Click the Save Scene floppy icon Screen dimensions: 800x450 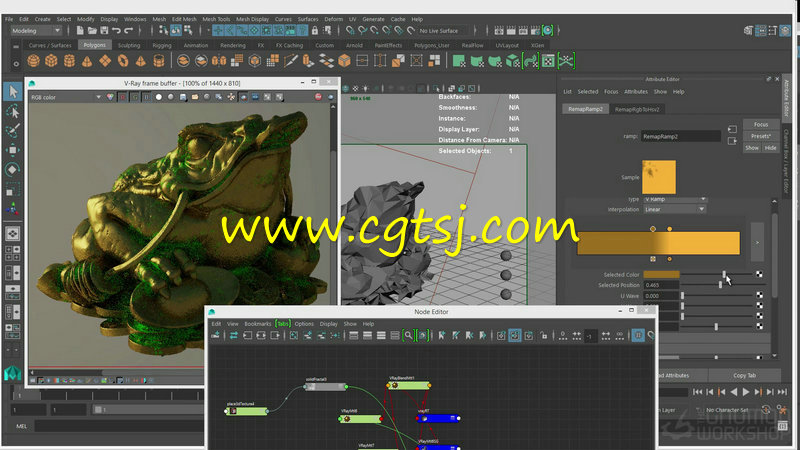coord(104,31)
